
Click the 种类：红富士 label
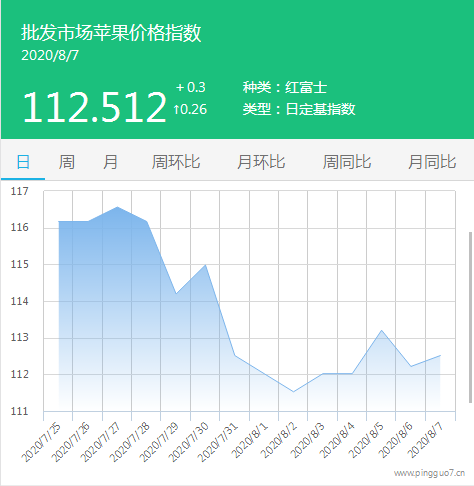pos(285,87)
